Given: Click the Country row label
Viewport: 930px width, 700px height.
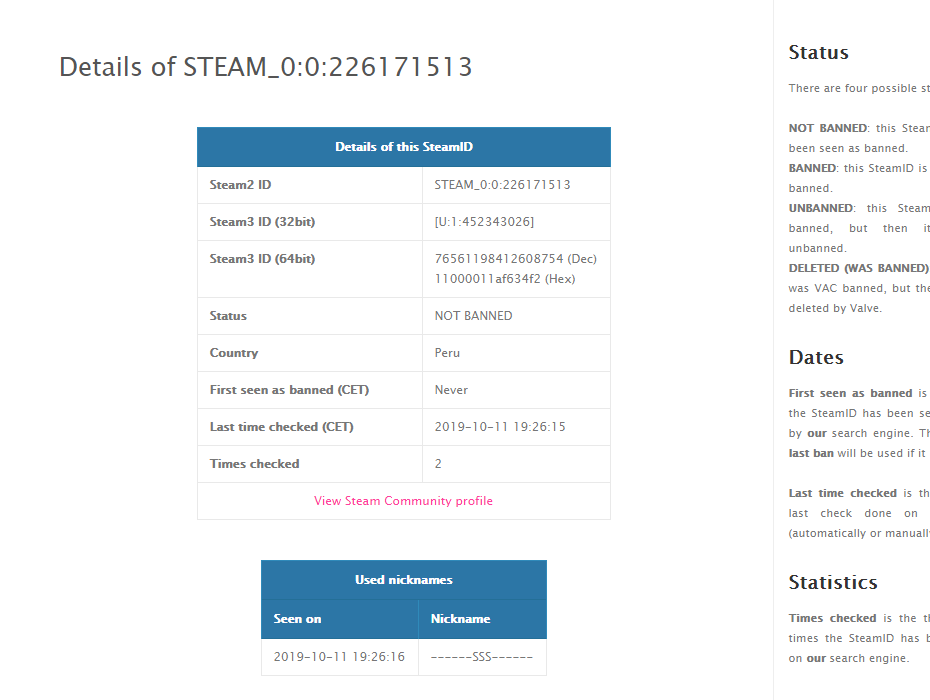Looking at the screenshot, I should click(x=234, y=353).
